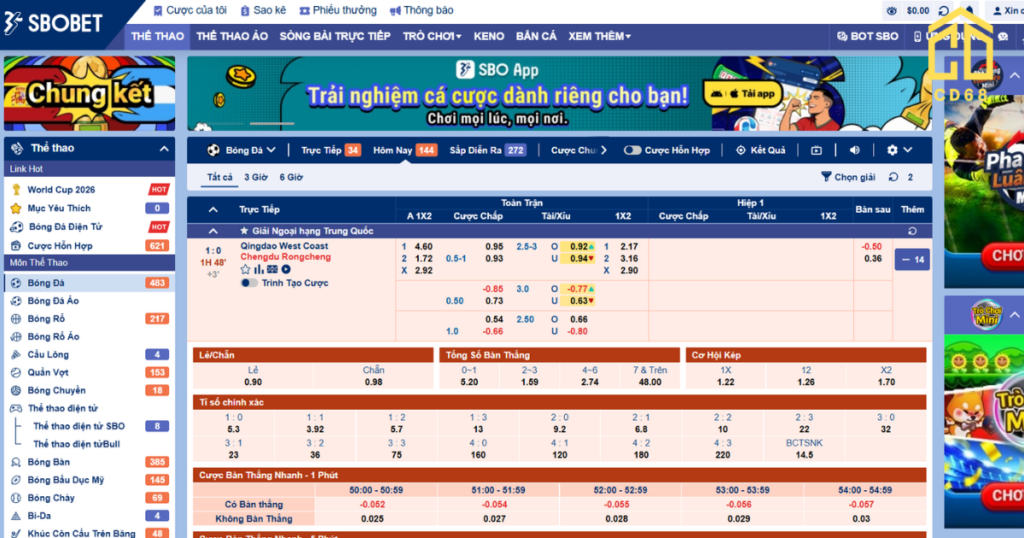This screenshot has width=1024, height=538.
Task: Open Mục Yêu Thích favorites
Action: (59, 208)
